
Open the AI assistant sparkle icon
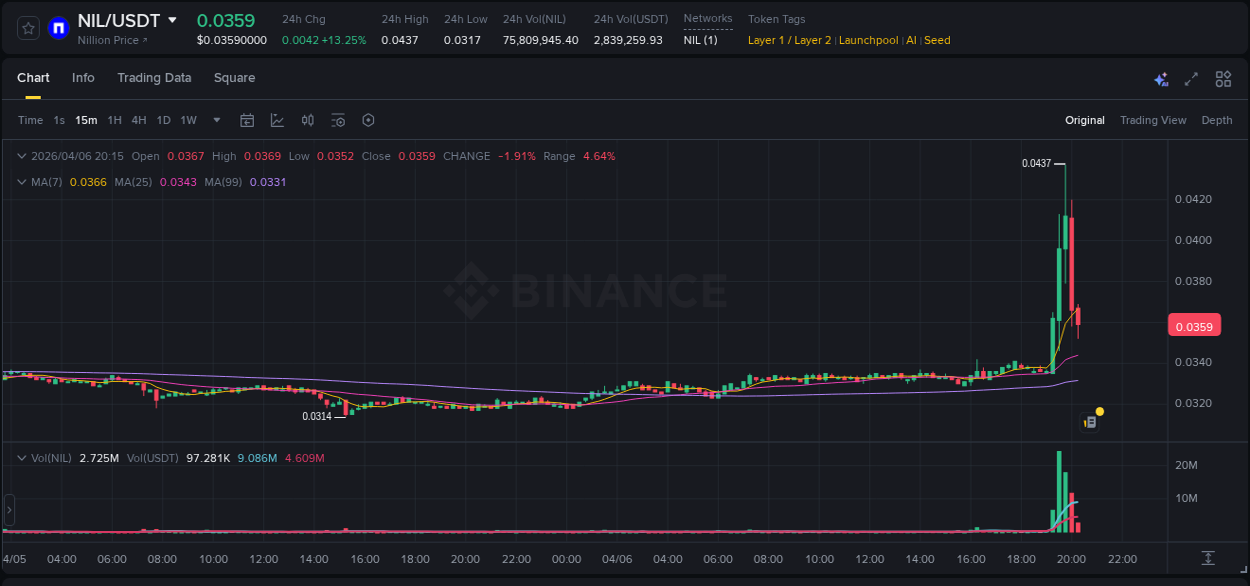[1161, 79]
